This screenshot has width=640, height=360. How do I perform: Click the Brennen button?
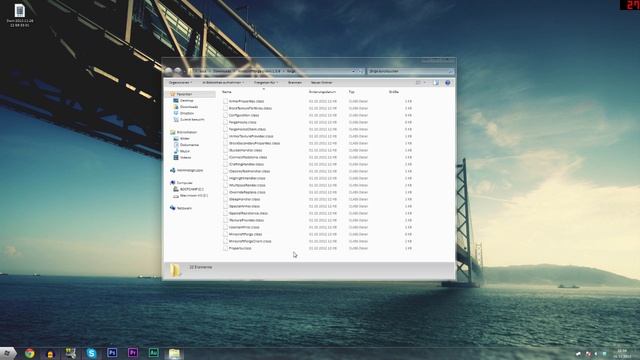coord(295,83)
